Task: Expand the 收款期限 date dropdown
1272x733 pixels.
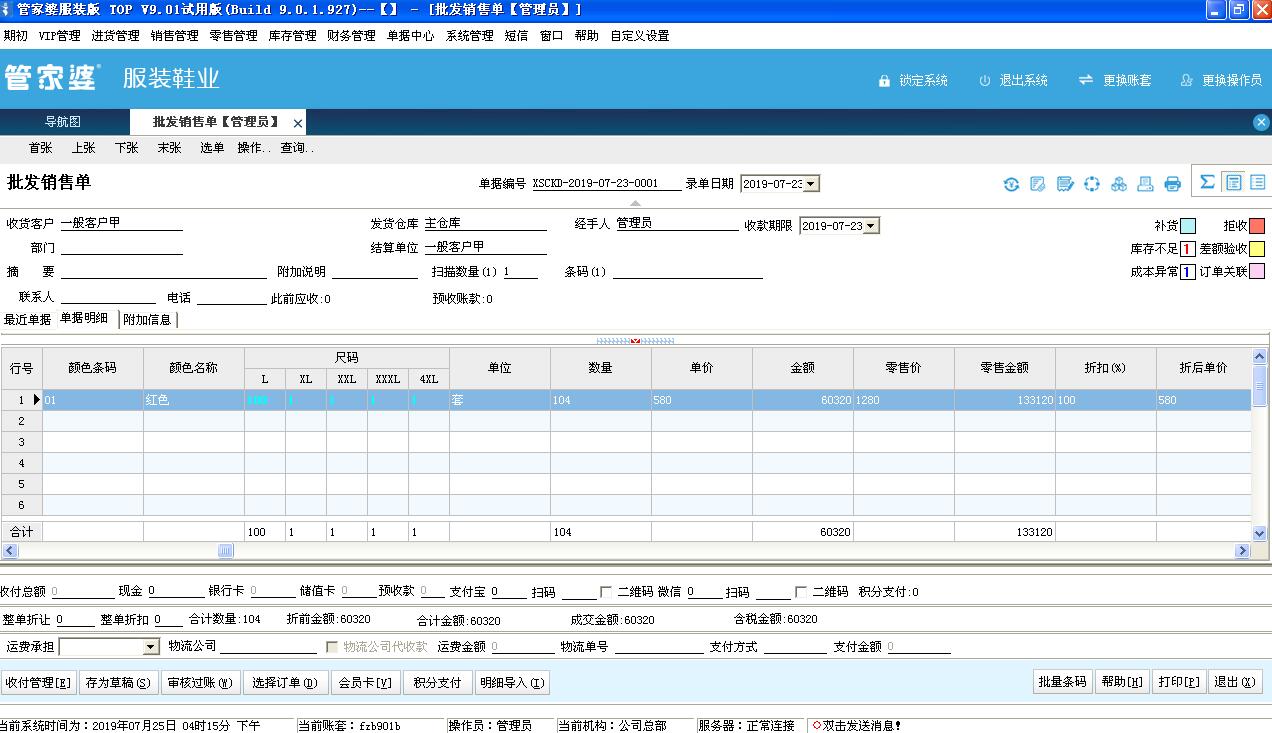Action: pos(871,226)
